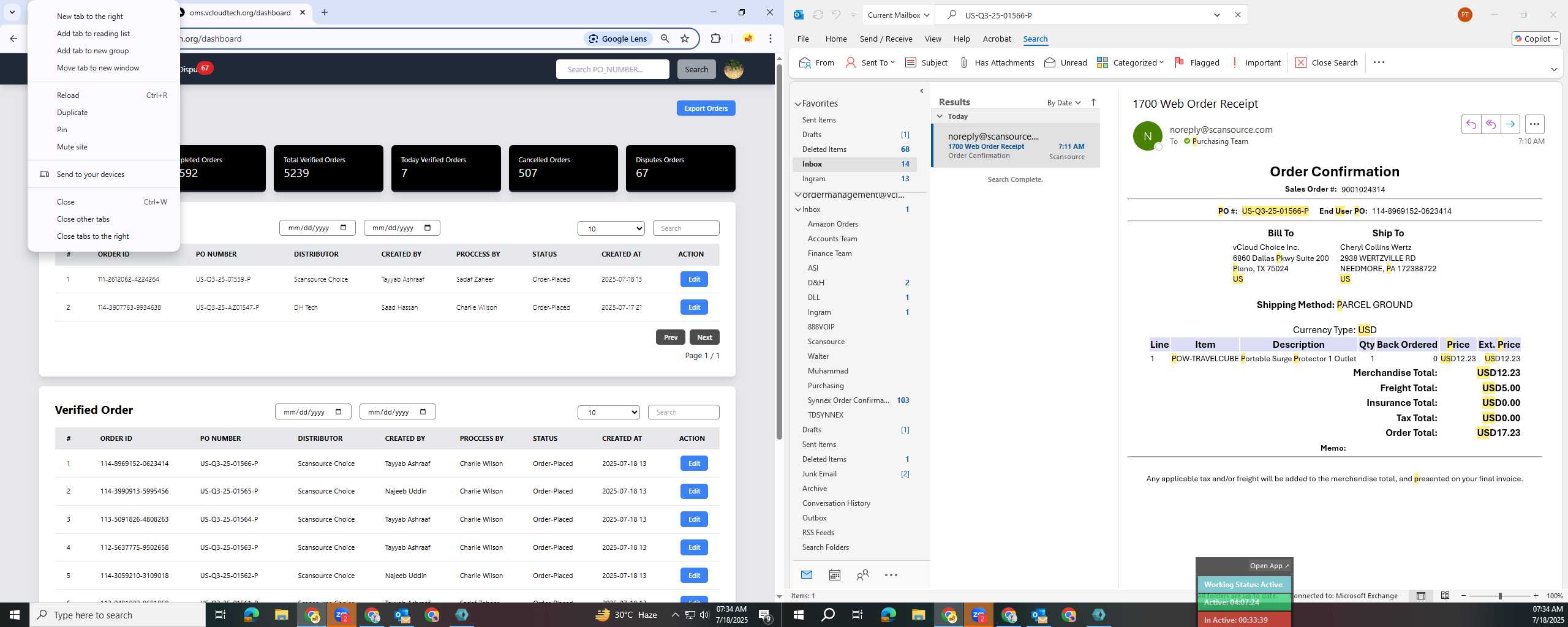The image size is (1568, 627).
Task: Switch to normal view in status bar
Action: pyautogui.click(x=1421, y=596)
